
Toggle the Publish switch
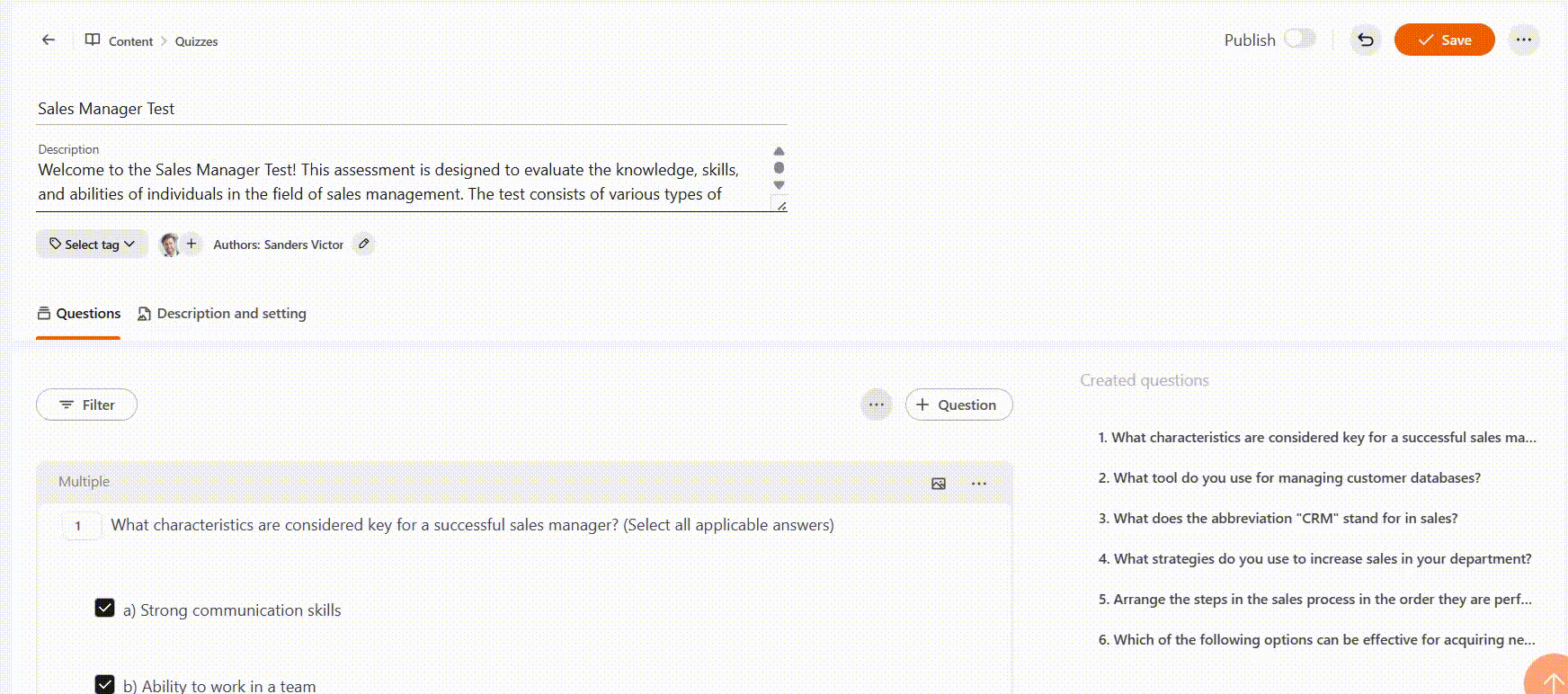[x=1299, y=39]
